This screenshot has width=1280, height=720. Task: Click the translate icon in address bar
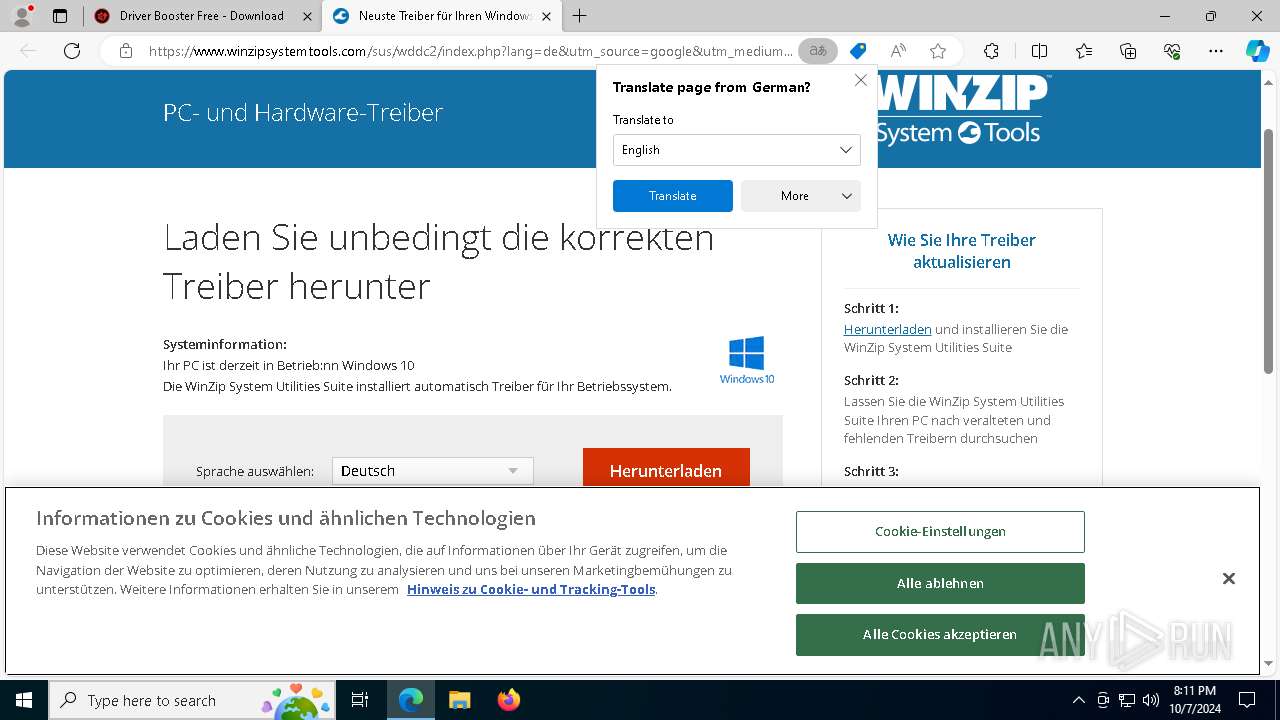click(x=818, y=51)
